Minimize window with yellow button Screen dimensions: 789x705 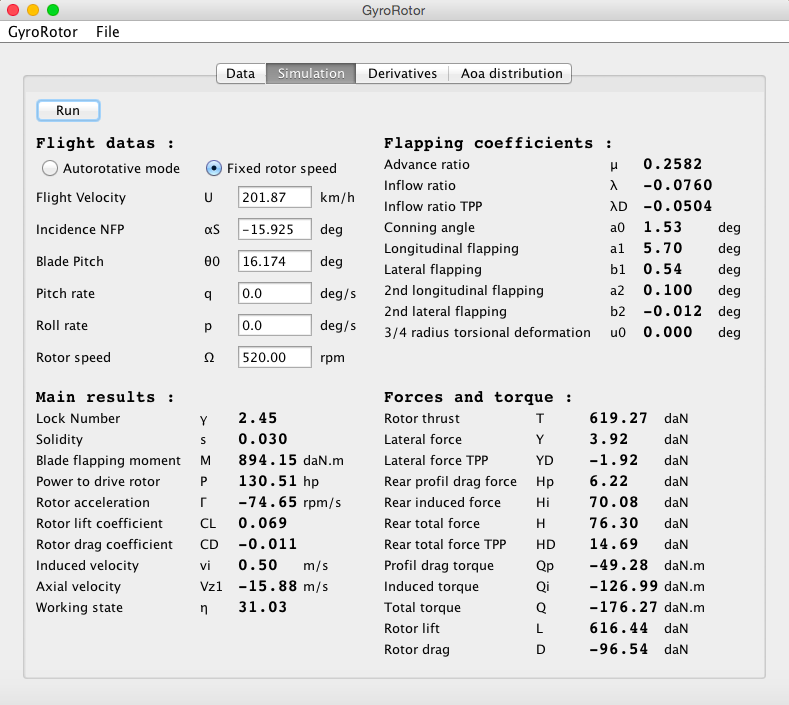[33, 10]
